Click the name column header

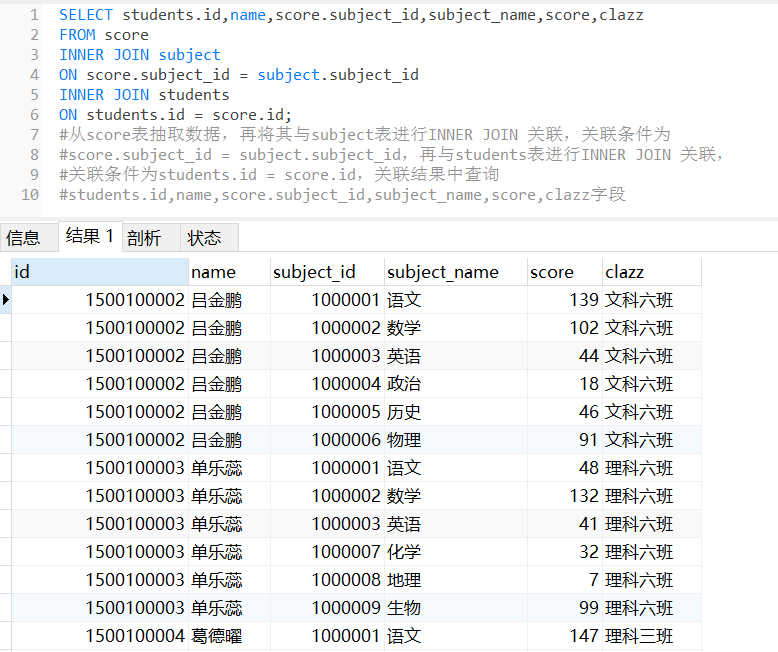[229, 272]
